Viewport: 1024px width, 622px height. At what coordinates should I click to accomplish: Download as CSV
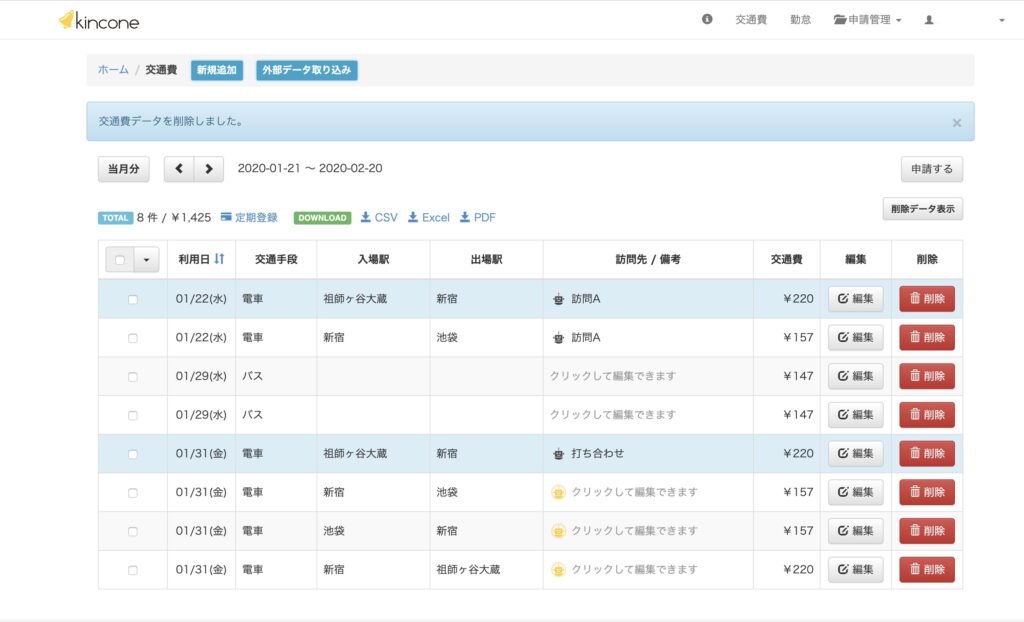click(x=379, y=218)
